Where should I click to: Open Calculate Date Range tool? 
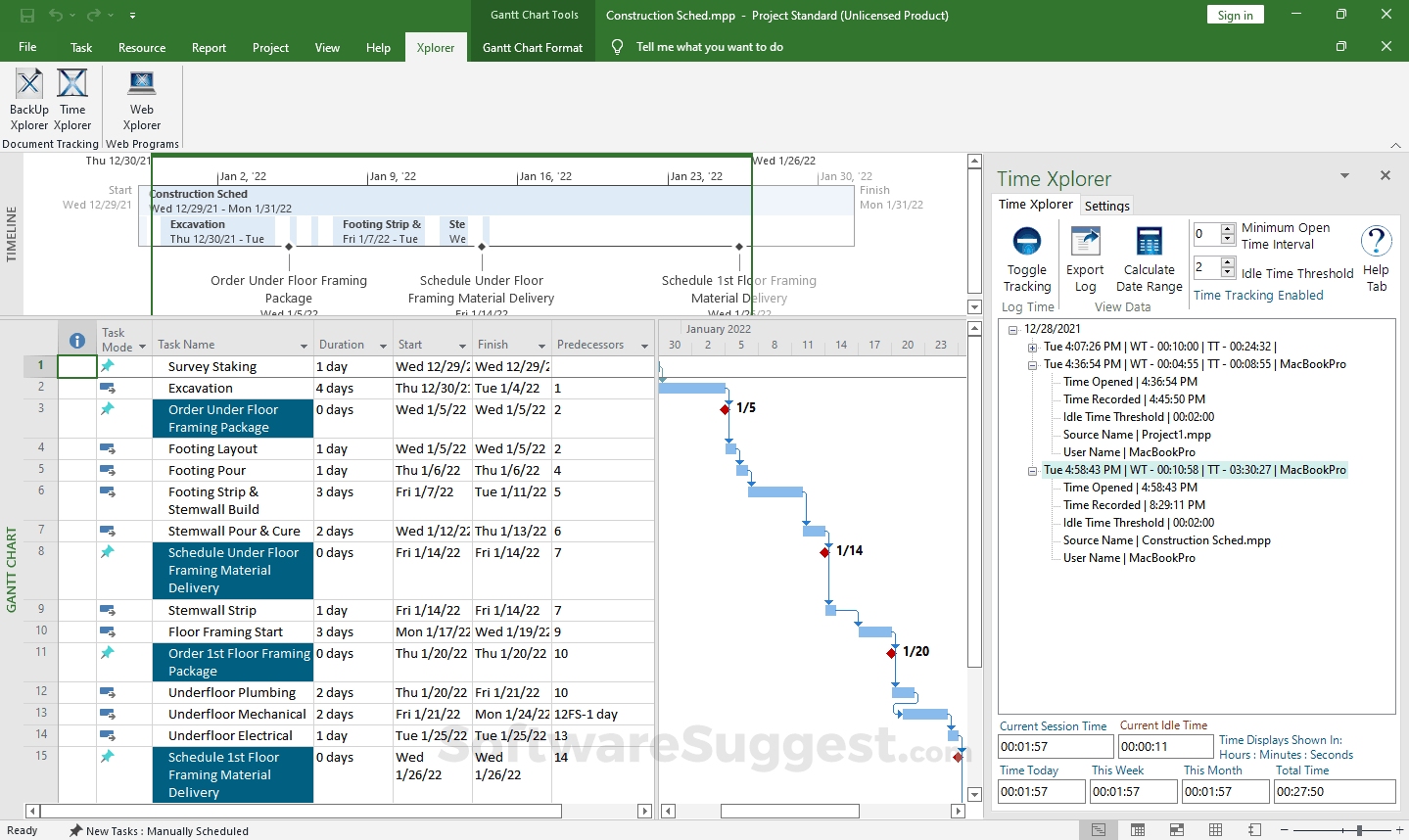[x=1149, y=243]
